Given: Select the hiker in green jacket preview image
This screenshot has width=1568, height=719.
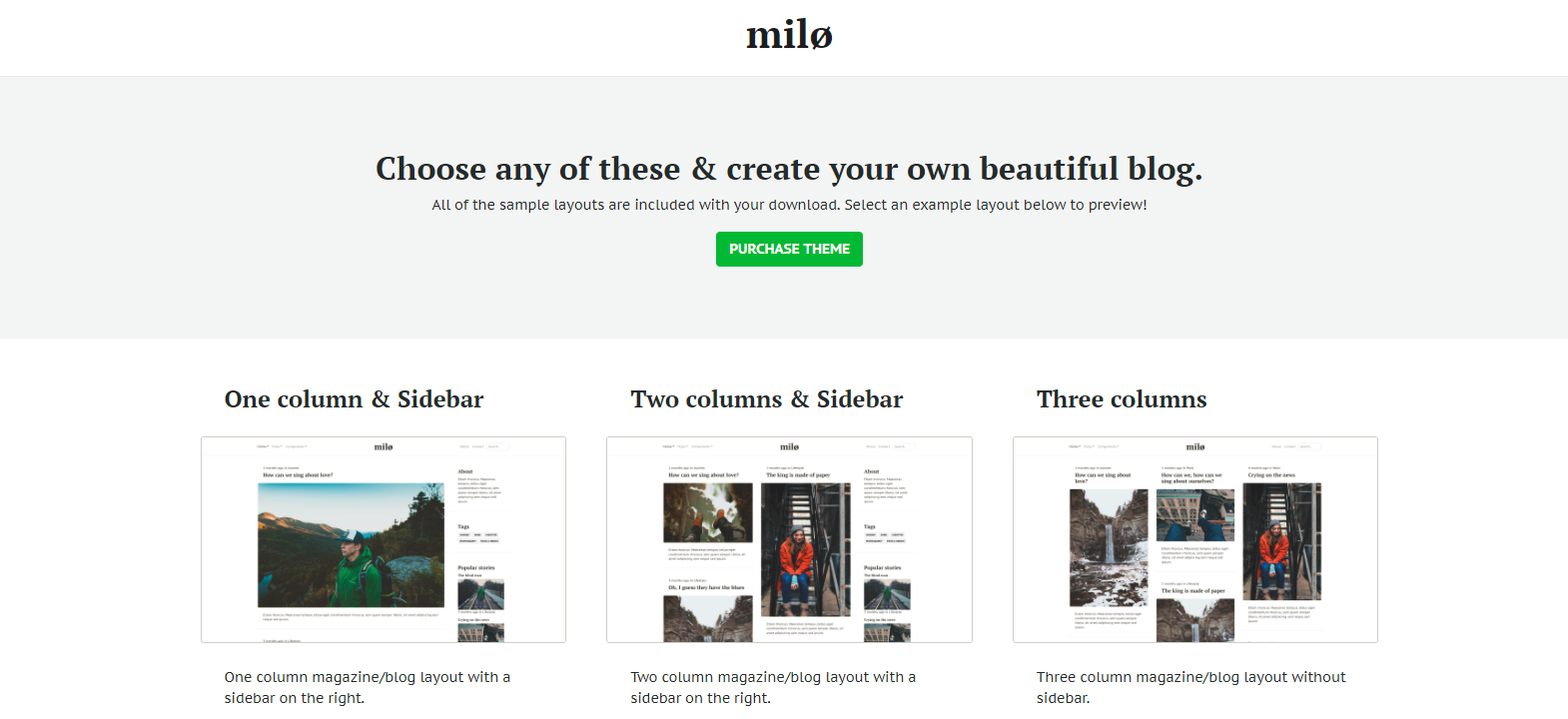Looking at the screenshot, I should pos(352,545).
